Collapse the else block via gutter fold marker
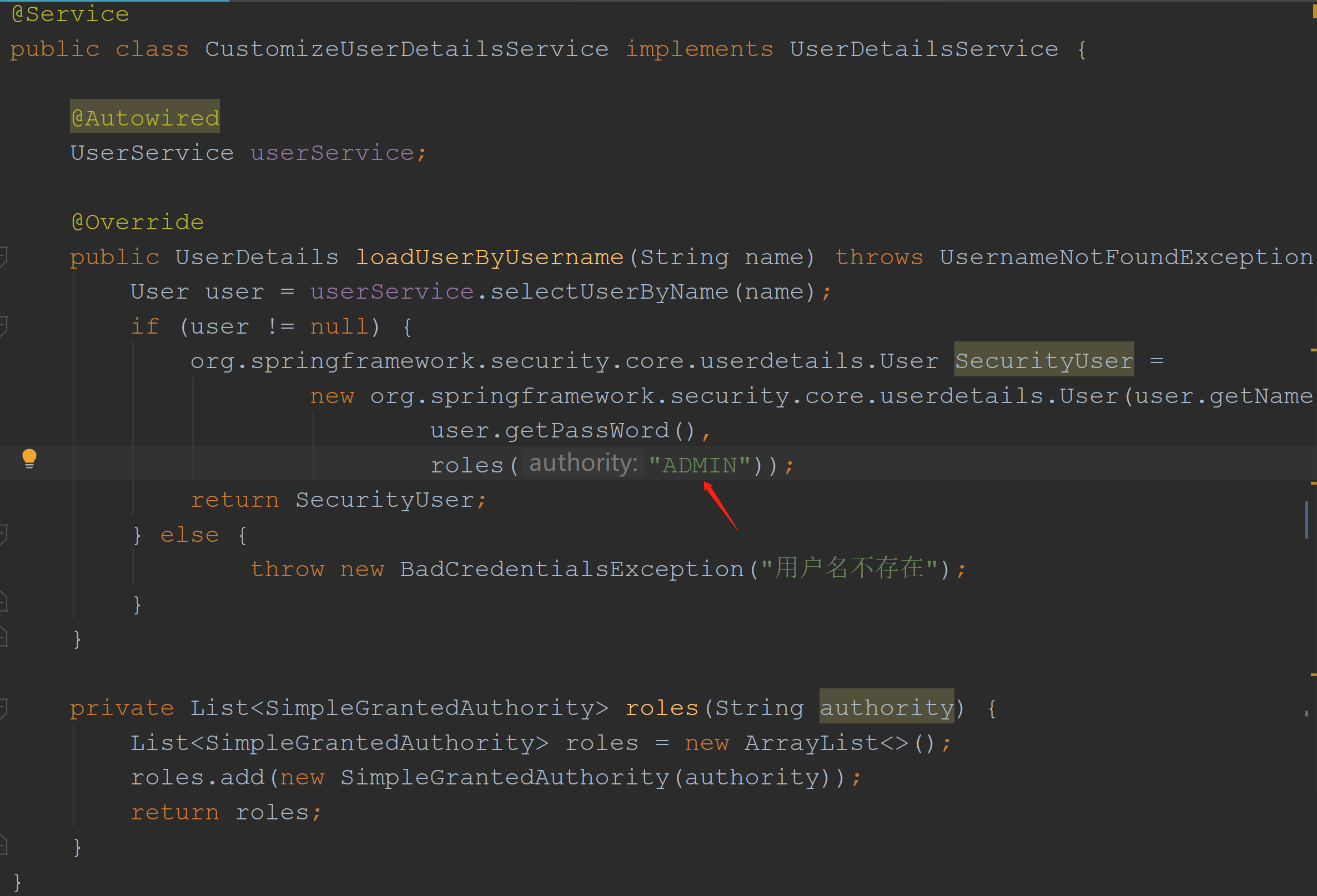 pyautogui.click(x=3, y=535)
